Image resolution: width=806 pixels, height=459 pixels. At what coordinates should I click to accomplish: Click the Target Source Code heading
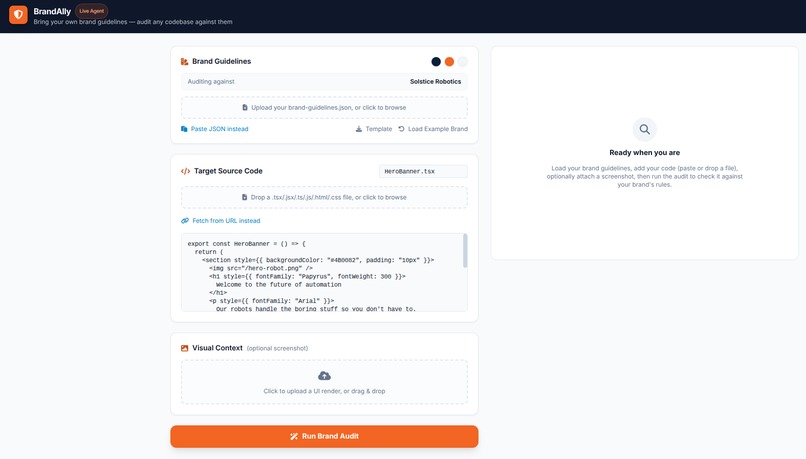point(228,171)
